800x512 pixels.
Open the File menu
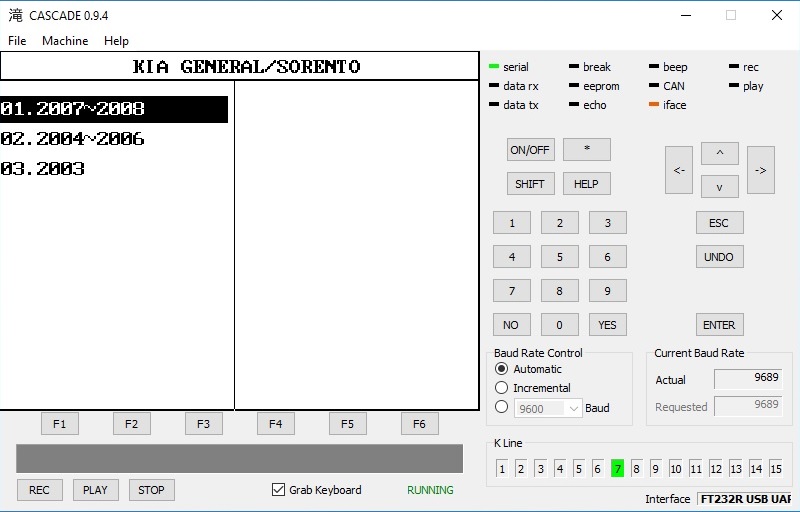coord(17,41)
